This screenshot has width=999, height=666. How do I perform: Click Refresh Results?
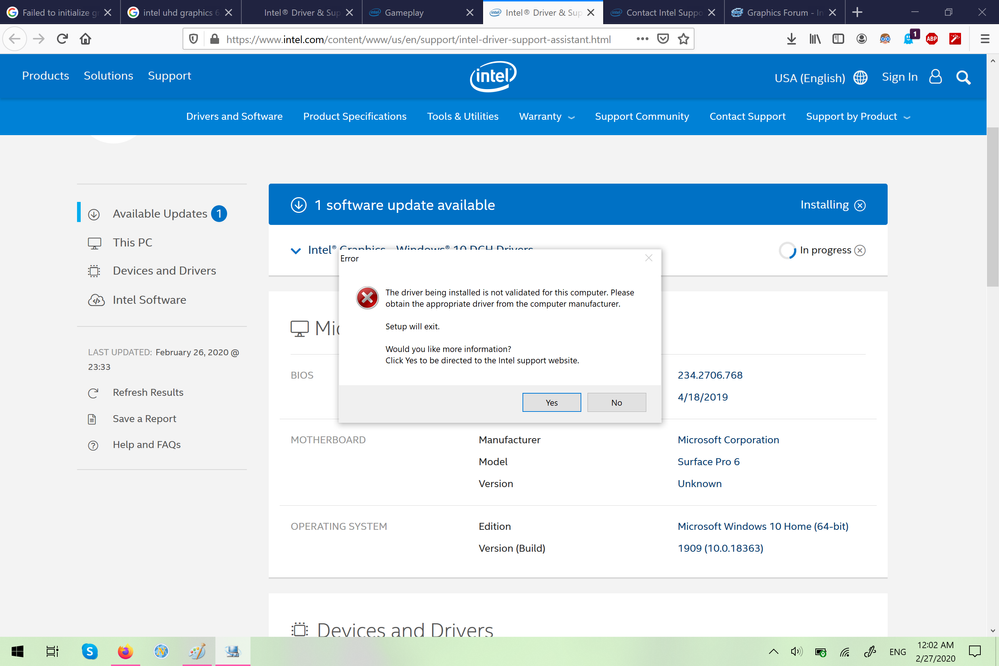pos(148,393)
